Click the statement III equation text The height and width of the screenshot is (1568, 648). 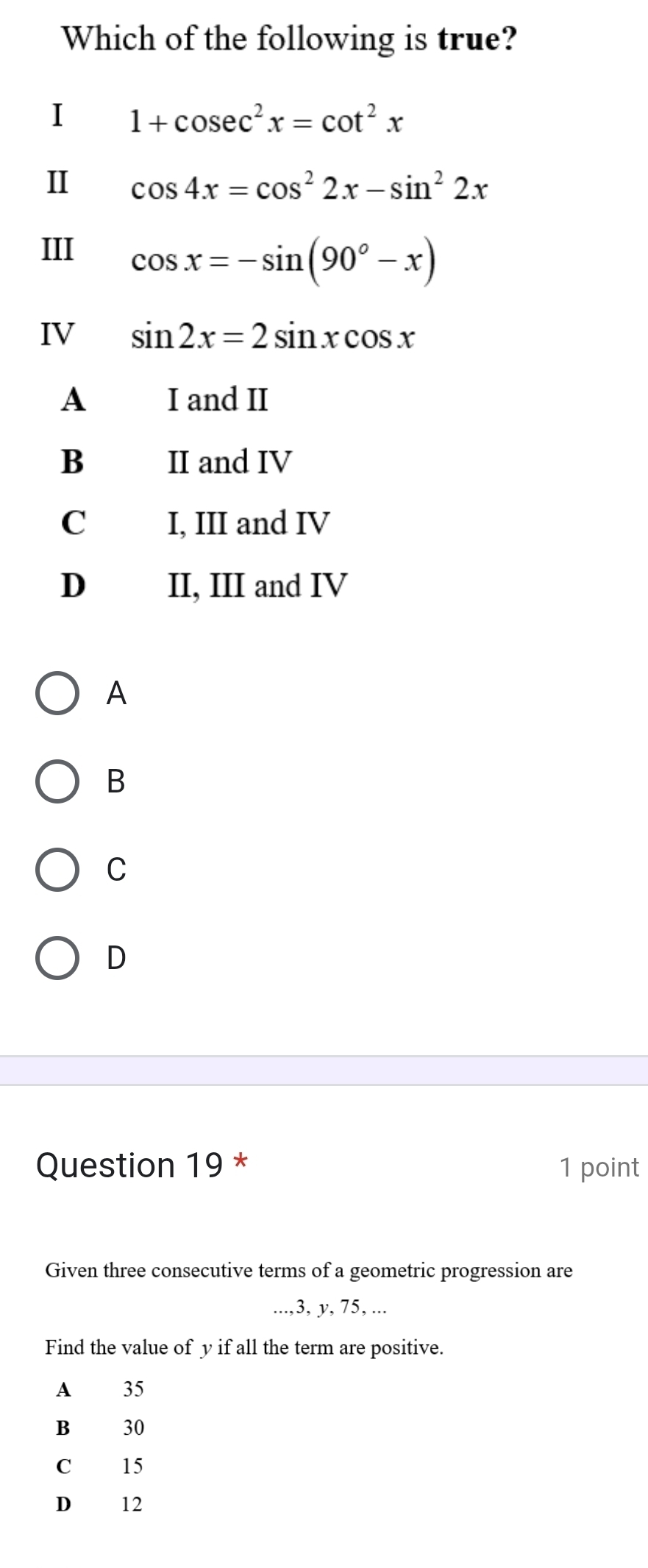point(283,259)
